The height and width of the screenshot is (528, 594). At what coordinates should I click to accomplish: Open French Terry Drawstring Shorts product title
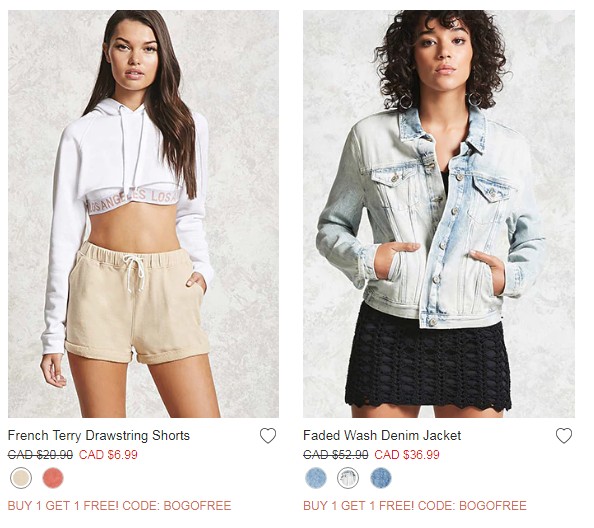(98, 436)
